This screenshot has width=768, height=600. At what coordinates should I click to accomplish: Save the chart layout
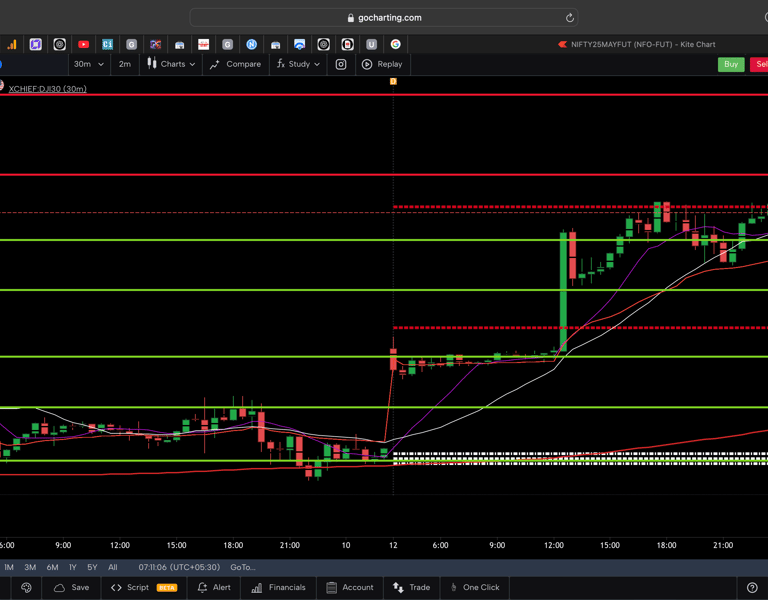click(72, 587)
